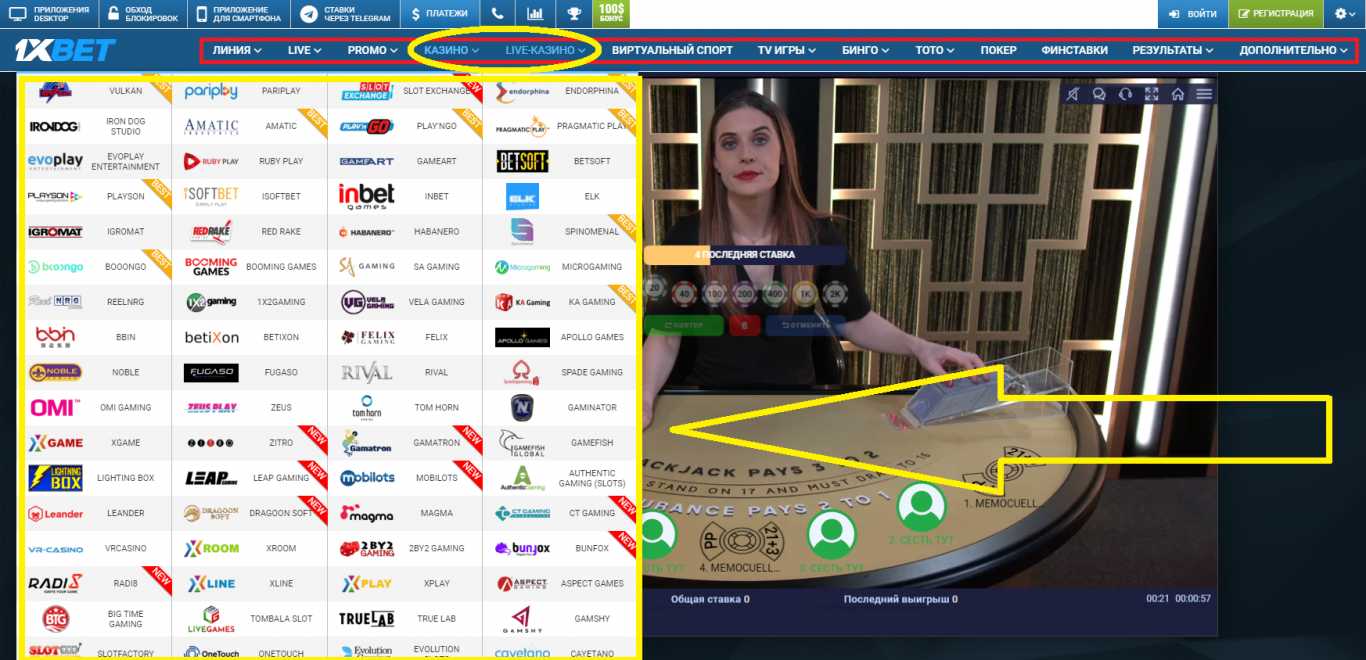This screenshot has height=660, width=1366.
Task: Open the chat icon in the live game
Action: (x=1099, y=94)
